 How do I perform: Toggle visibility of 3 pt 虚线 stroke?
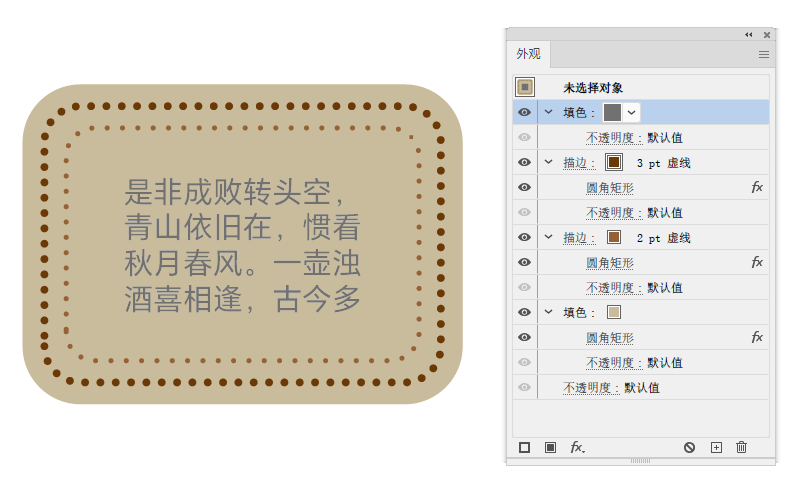click(x=525, y=162)
